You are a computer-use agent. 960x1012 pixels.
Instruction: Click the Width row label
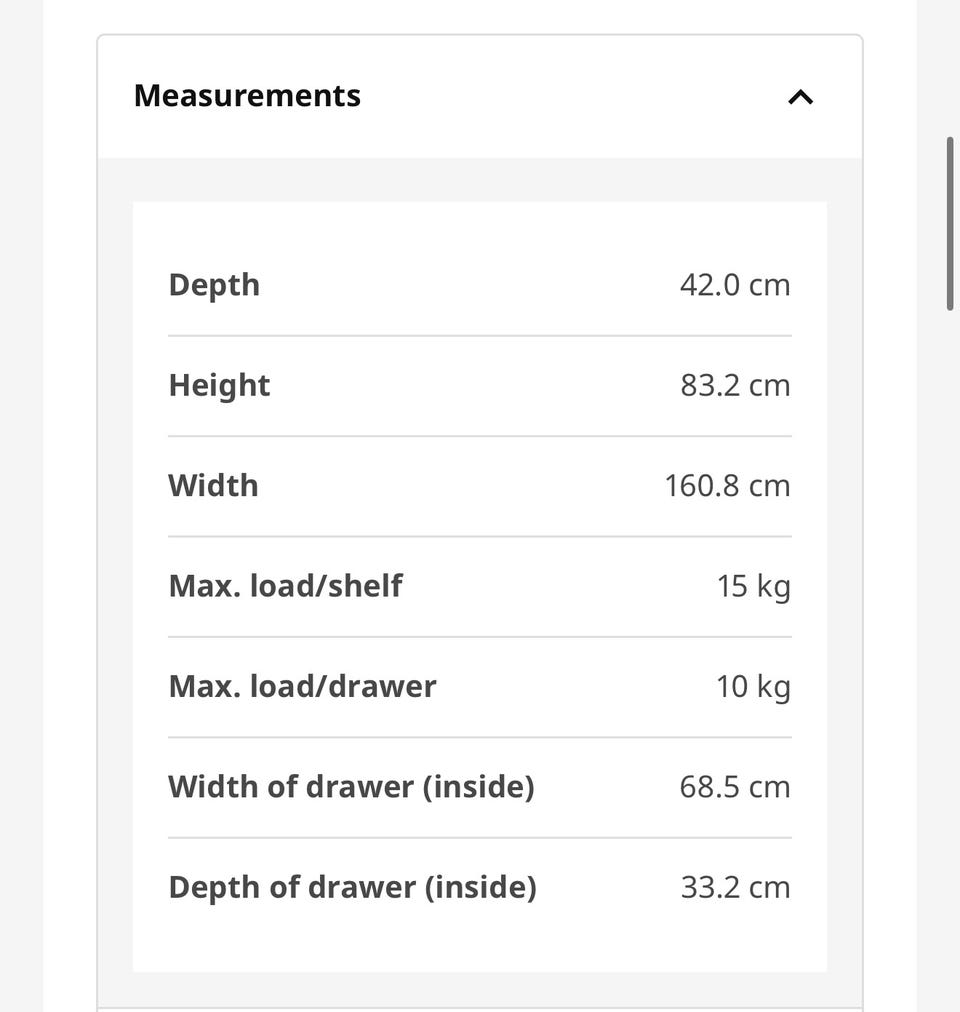click(213, 485)
